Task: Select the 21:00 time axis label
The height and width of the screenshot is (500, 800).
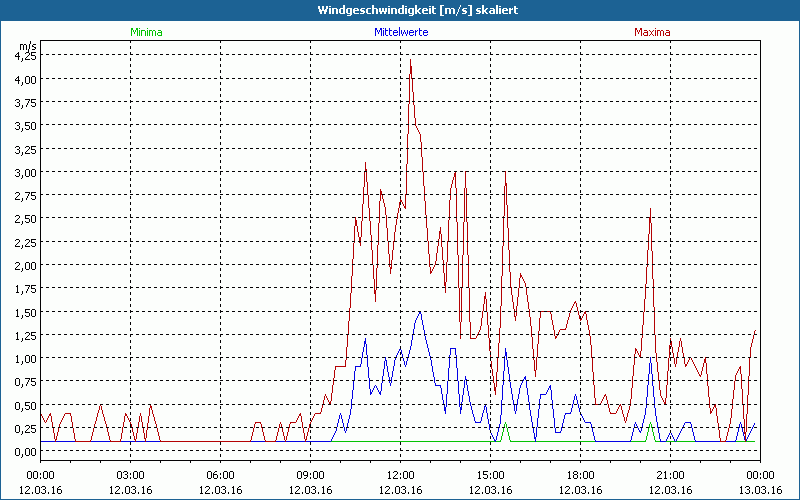Action: [670, 474]
